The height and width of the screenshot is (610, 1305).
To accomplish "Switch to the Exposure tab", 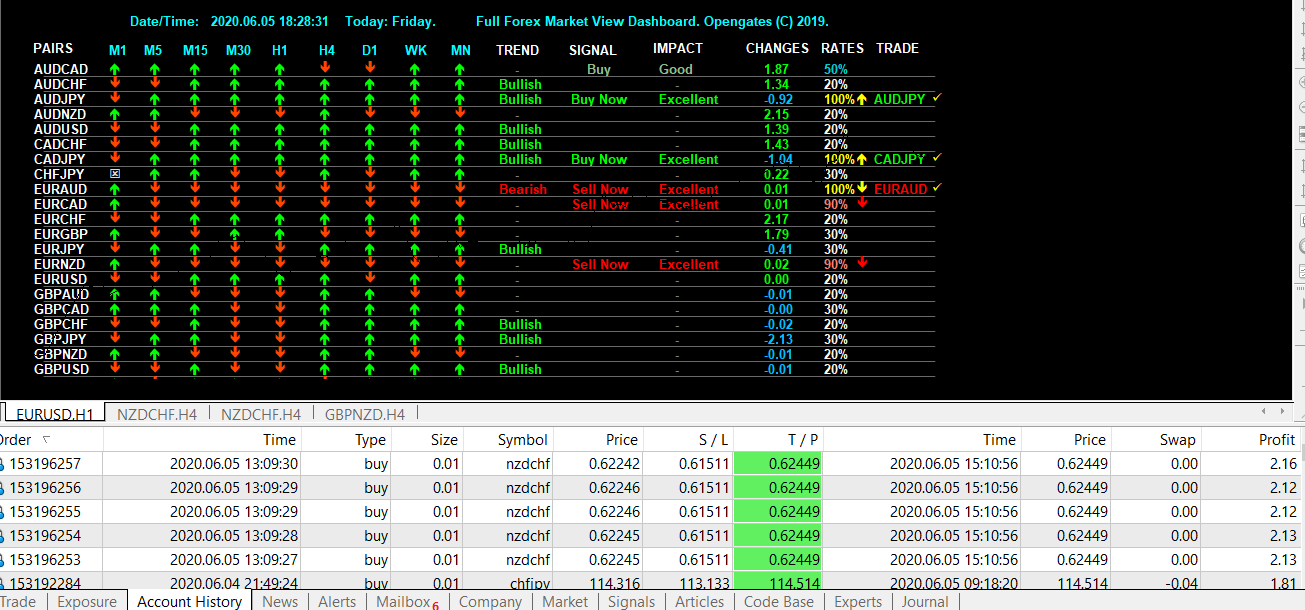I will [87, 601].
